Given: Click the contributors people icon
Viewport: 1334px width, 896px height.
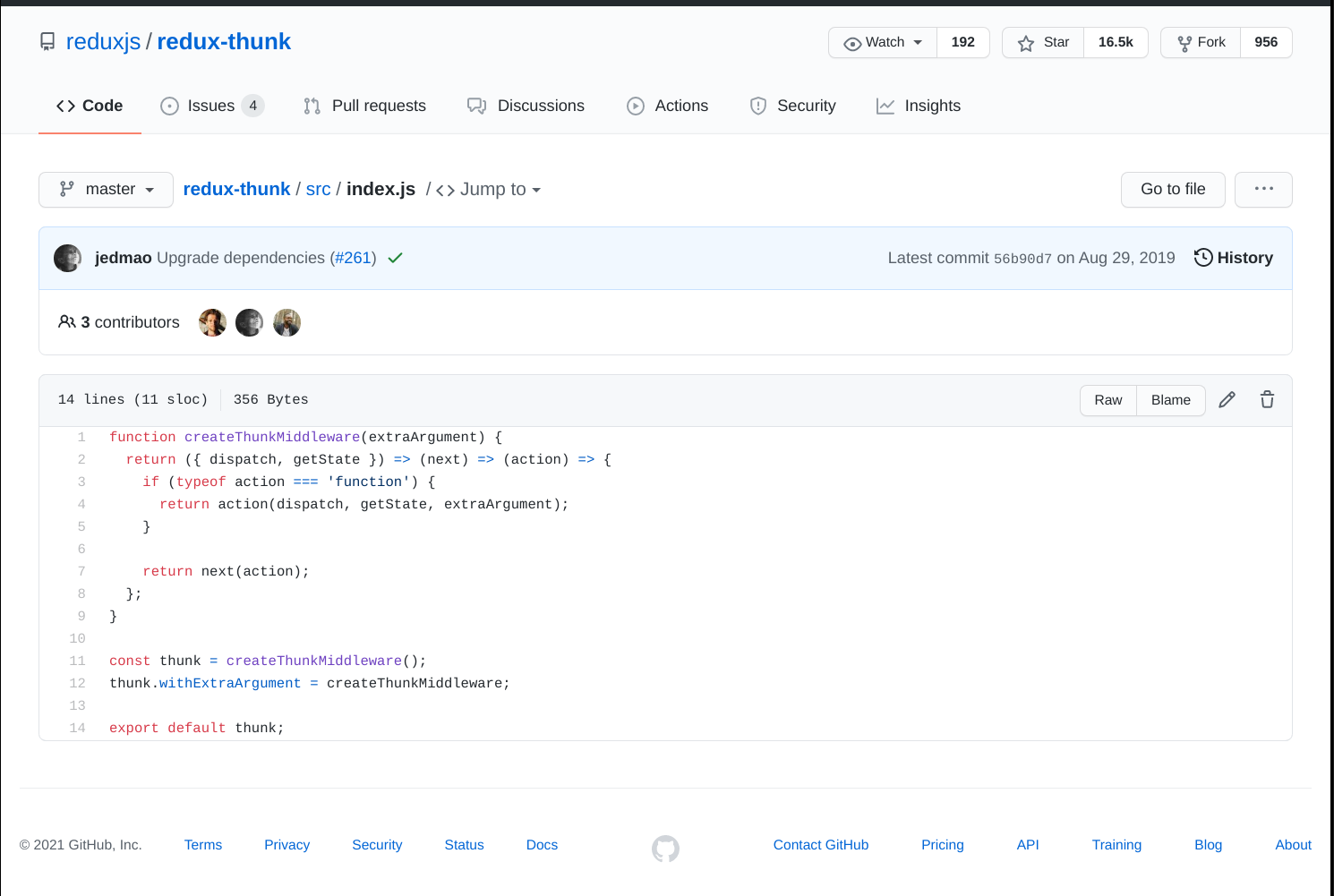Looking at the screenshot, I should (66, 321).
